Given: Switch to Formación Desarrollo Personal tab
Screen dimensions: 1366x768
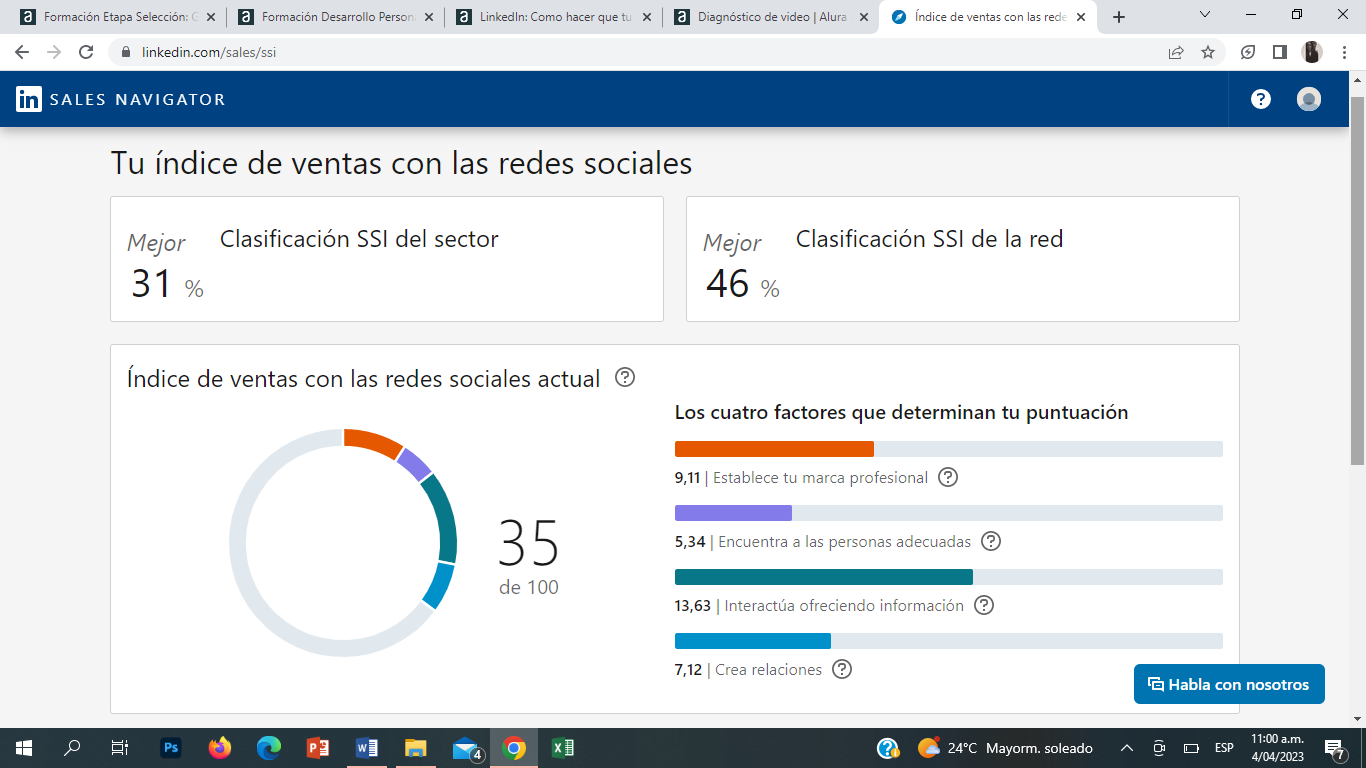Looking at the screenshot, I should [x=337, y=17].
